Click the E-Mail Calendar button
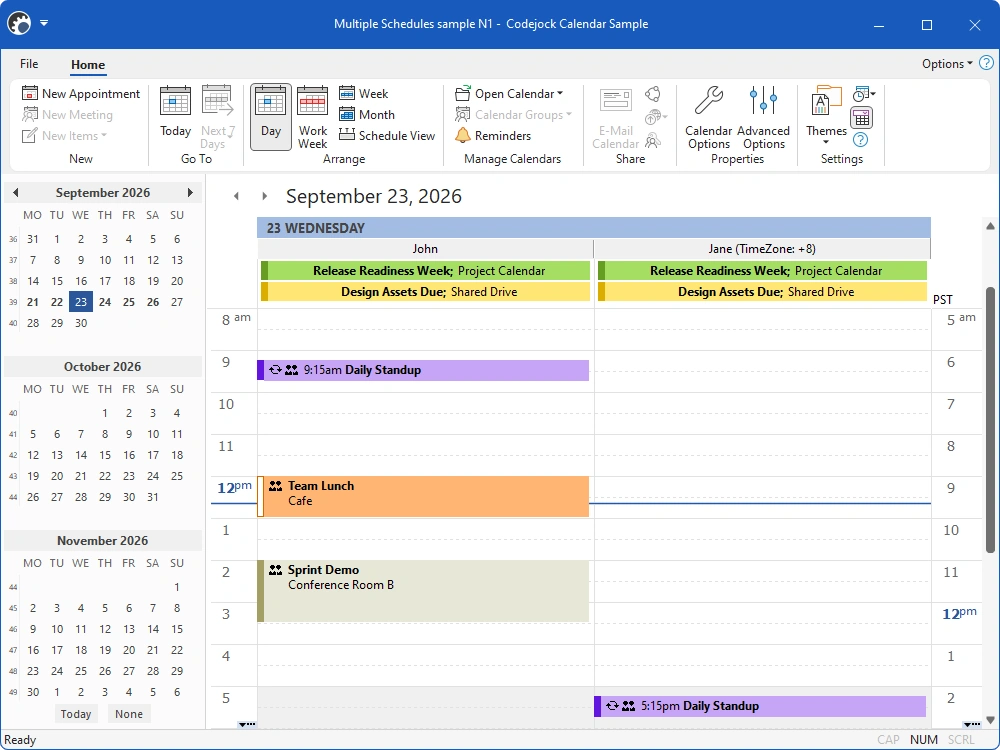 [x=615, y=119]
